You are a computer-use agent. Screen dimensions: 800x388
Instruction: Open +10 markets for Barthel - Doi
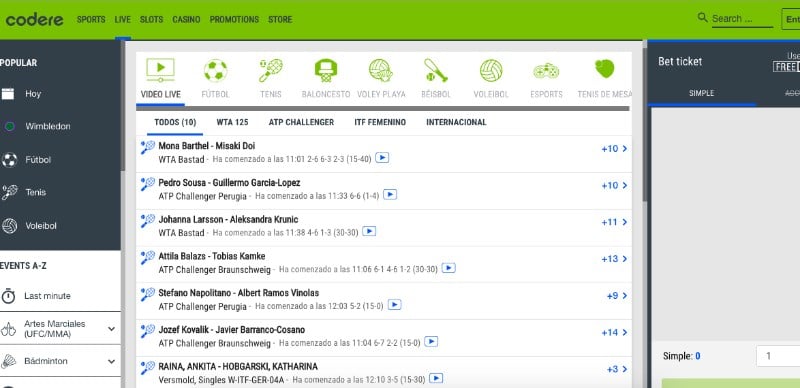tap(614, 149)
